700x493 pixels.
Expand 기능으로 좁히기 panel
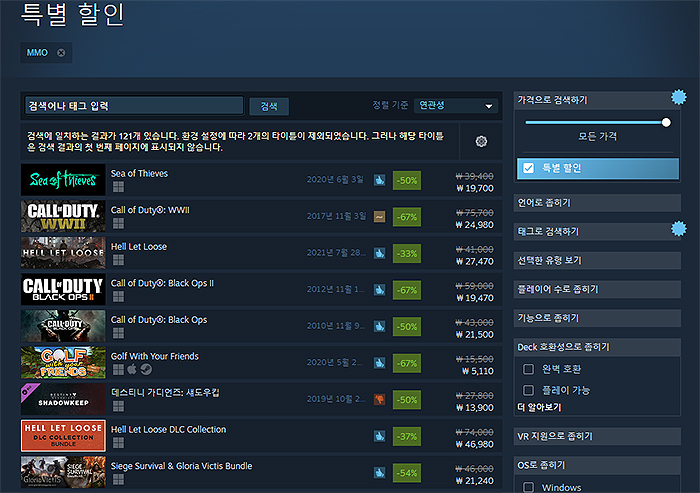(597, 318)
